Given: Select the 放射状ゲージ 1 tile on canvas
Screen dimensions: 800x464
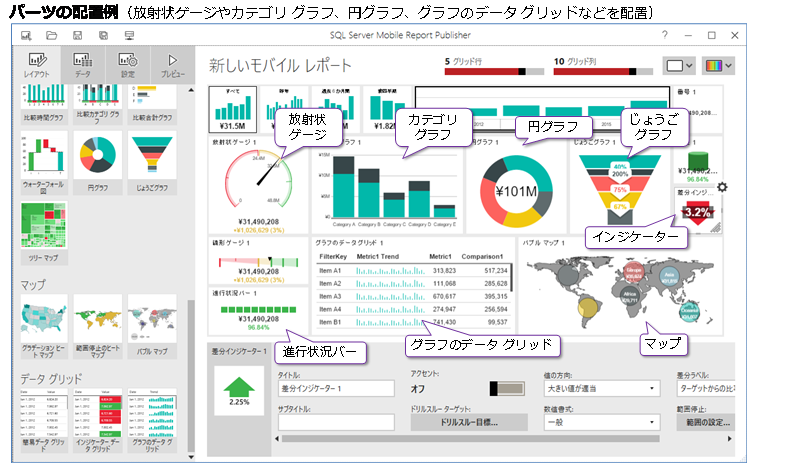Looking at the screenshot, I should [x=259, y=185].
